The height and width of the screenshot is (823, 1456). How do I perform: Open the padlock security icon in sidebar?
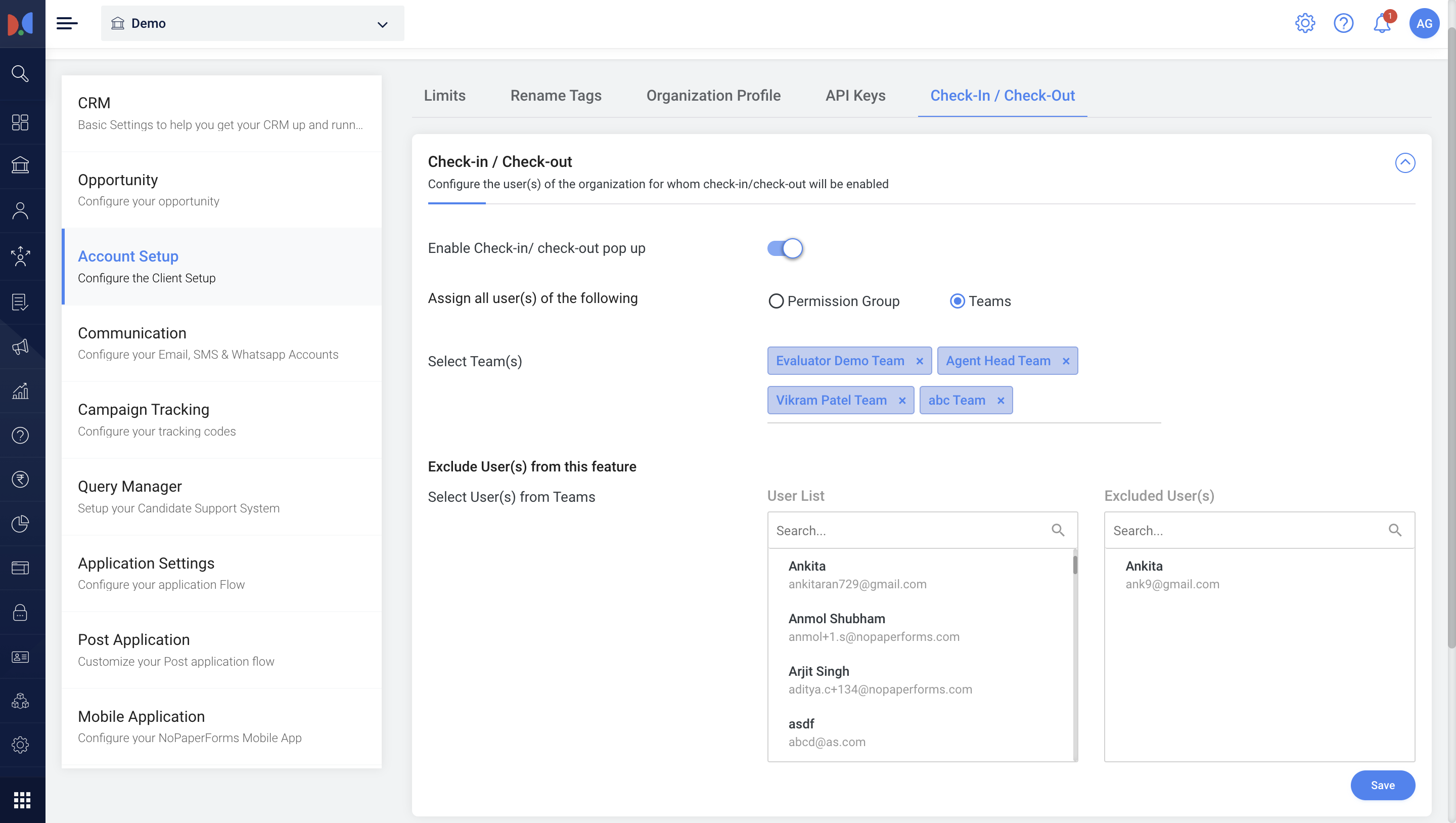point(20,612)
